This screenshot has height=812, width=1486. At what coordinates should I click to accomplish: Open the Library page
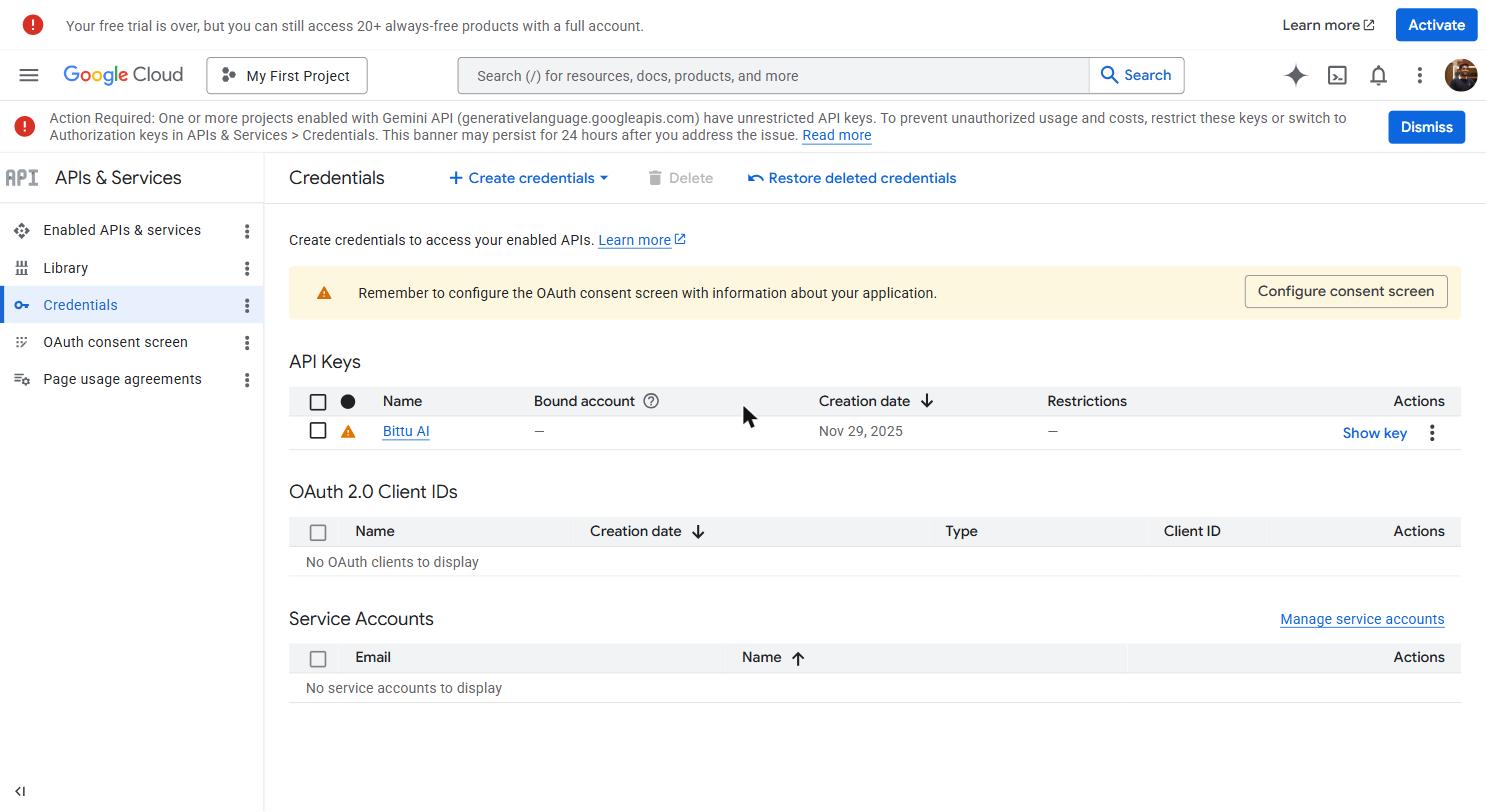click(66, 268)
